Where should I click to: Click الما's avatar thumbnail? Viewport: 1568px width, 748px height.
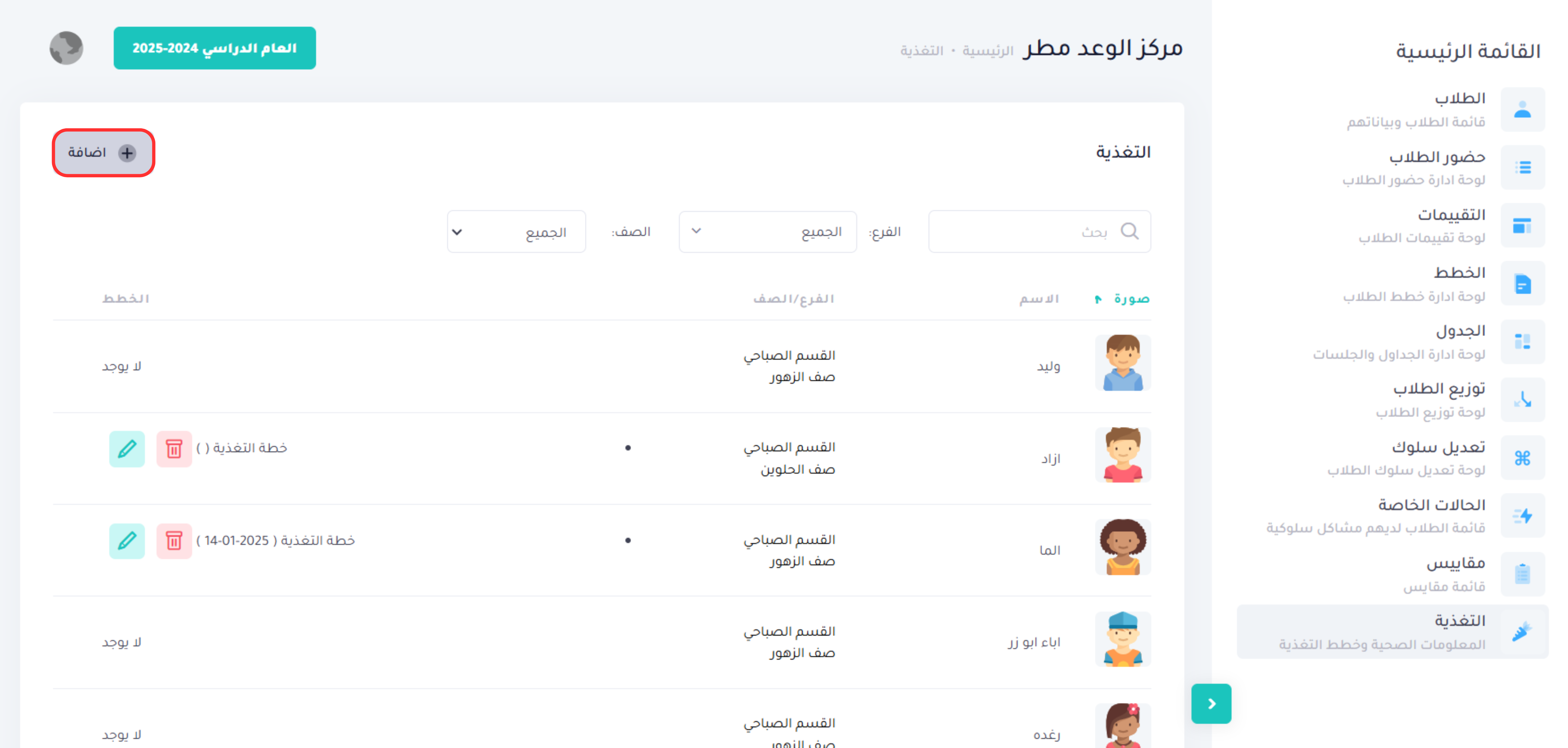[x=1122, y=547]
